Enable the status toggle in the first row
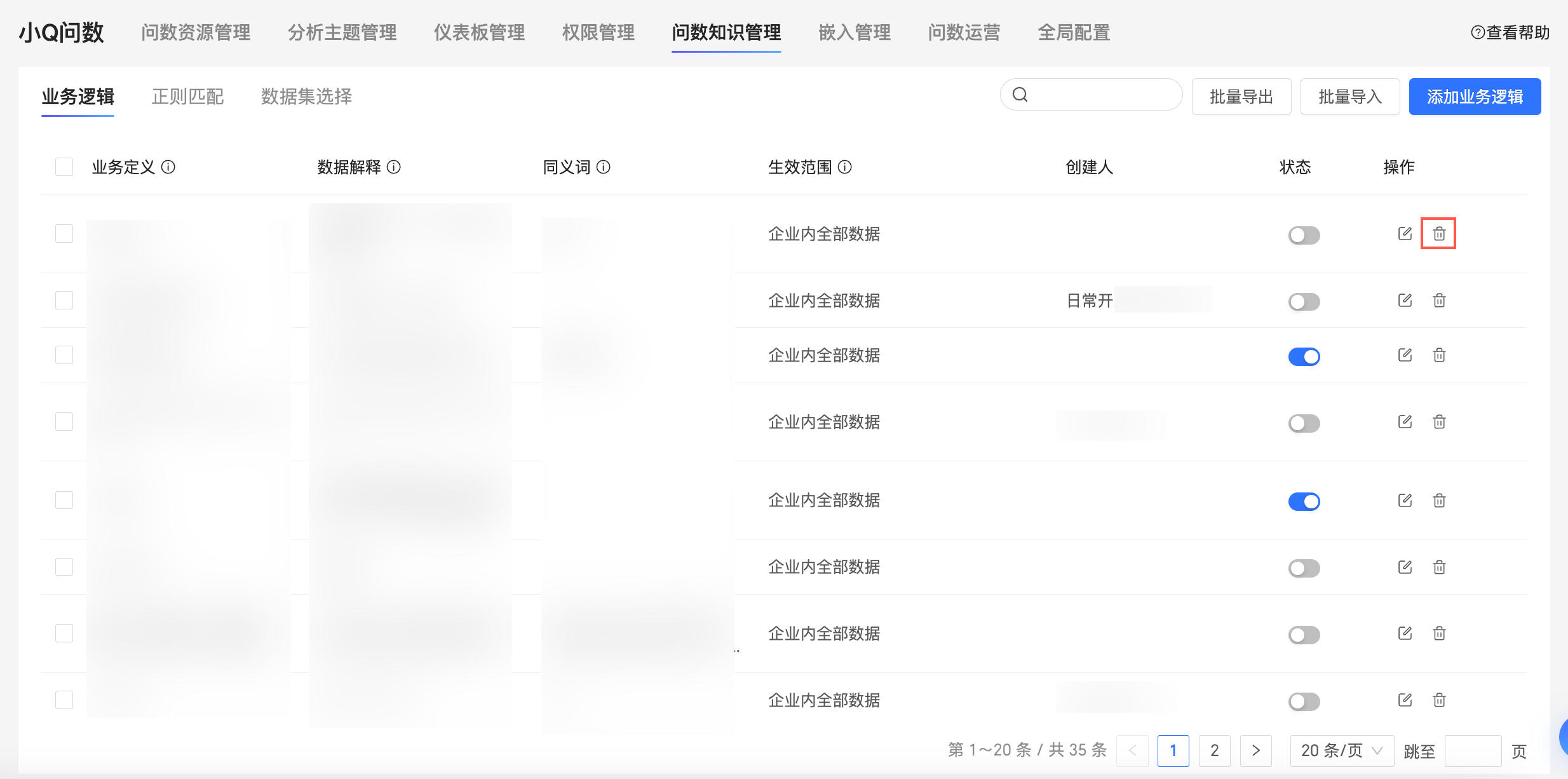 click(x=1304, y=235)
